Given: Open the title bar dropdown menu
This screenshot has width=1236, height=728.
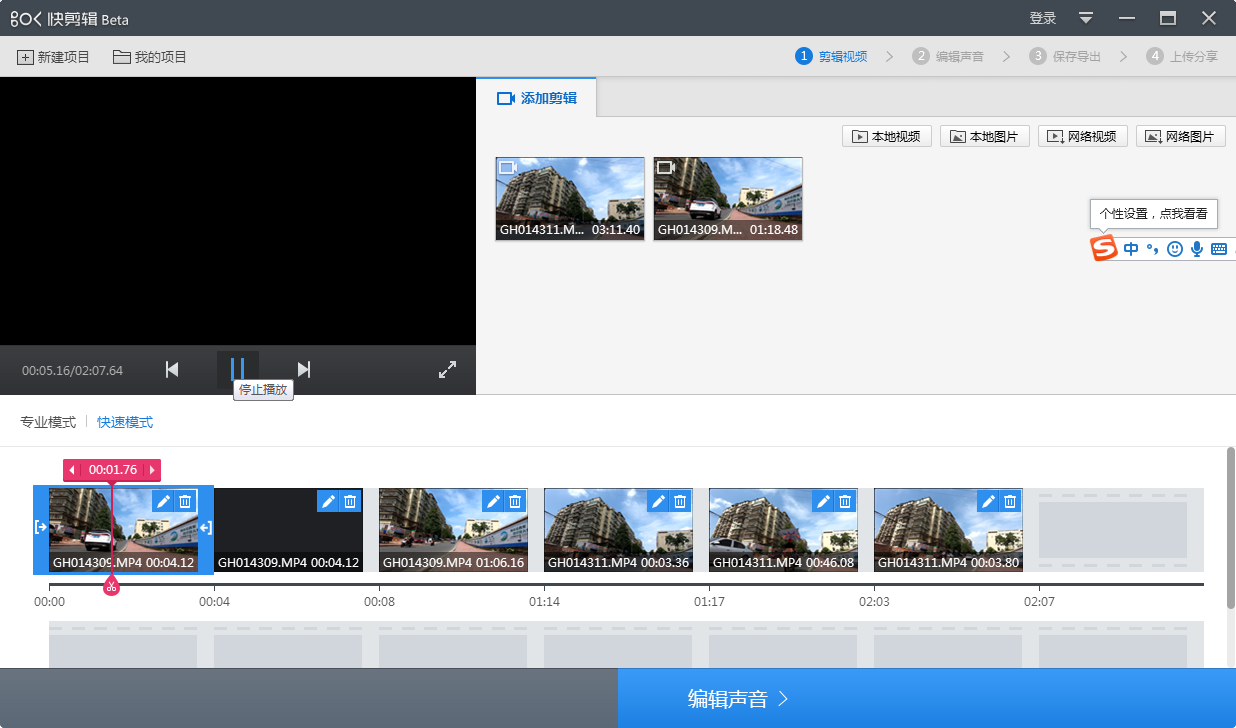Looking at the screenshot, I should [1086, 18].
